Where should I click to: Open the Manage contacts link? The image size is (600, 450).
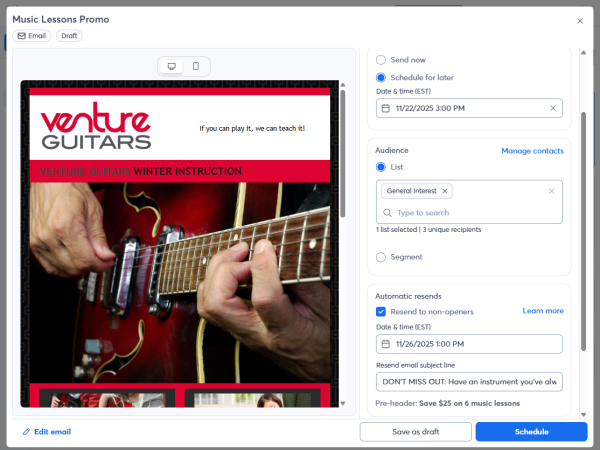[532, 151]
